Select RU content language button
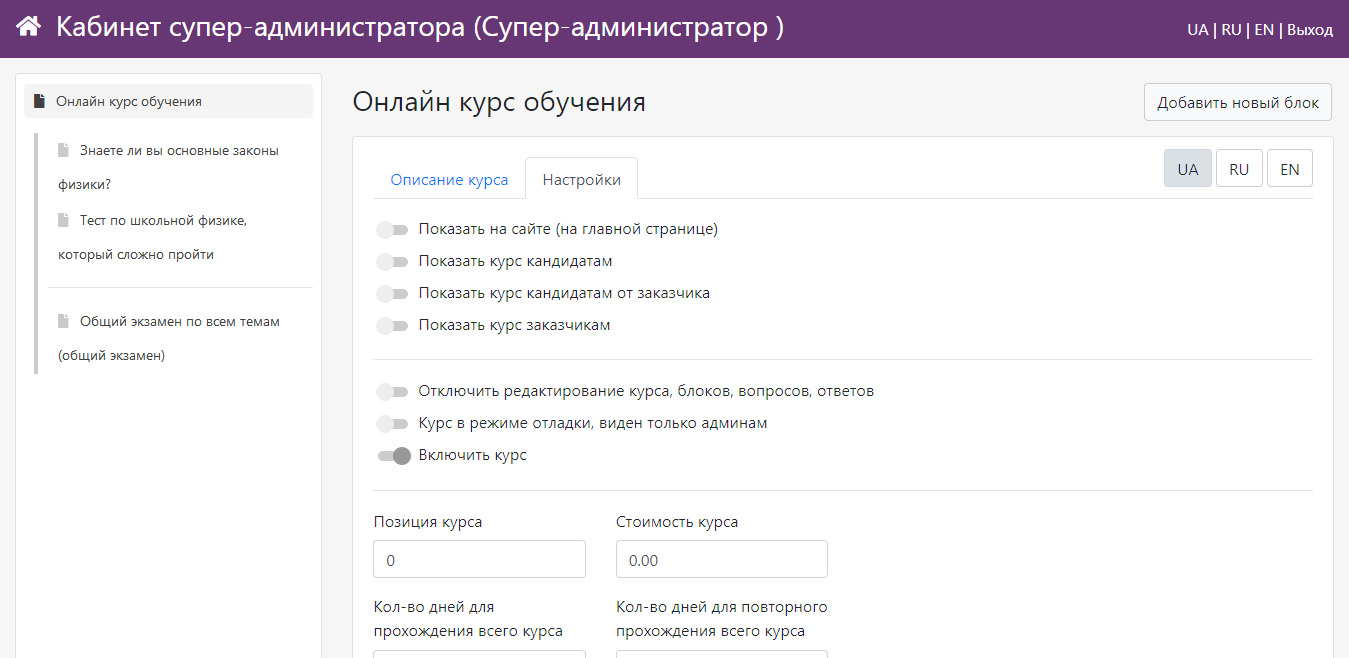Viewport: 1349px width, 658px height. [x=1239, y=169]
